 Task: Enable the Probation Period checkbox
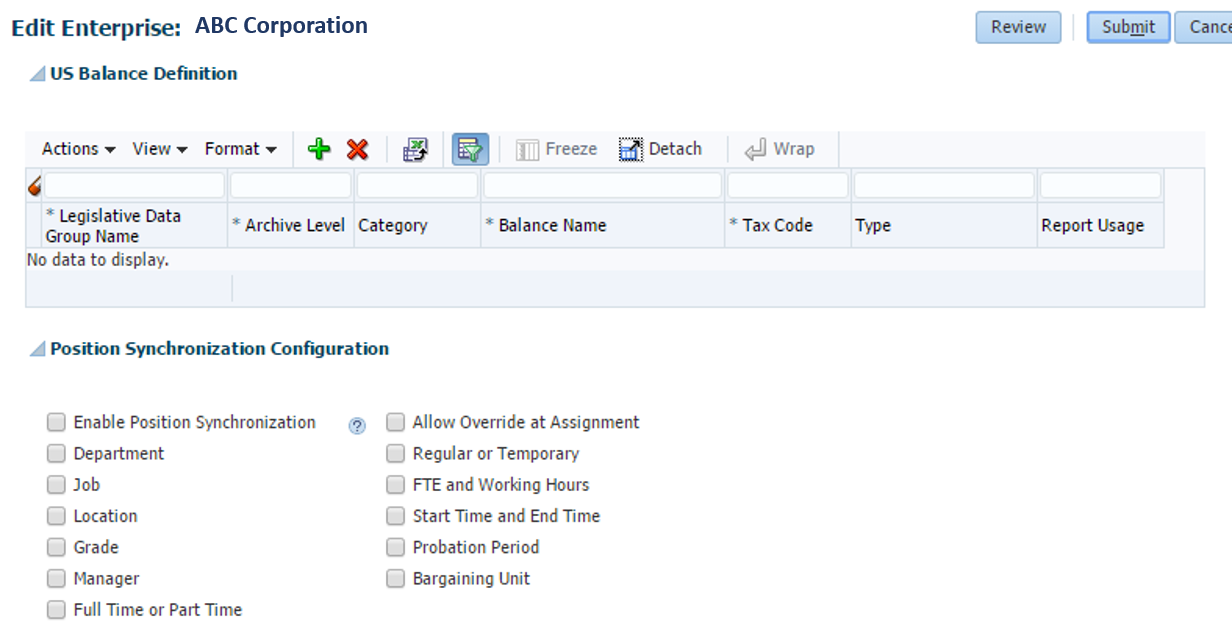pyautogui.click(x=395, y=547)
